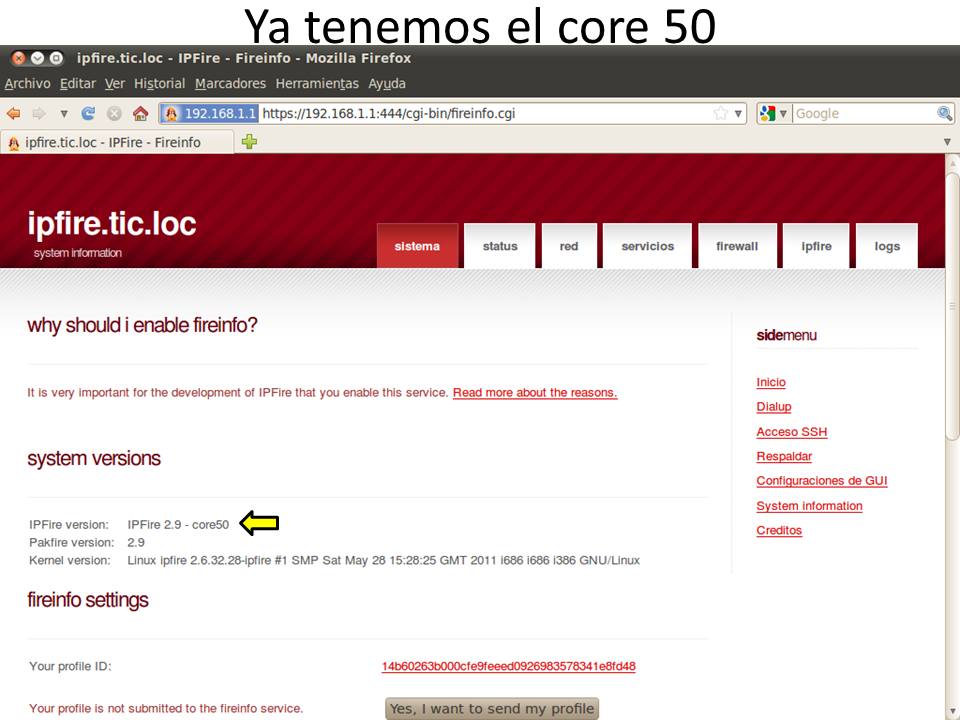Image resolution: width=960 pixels, height=720 pixels.
Task: Click the Firefox back arrow button
Action: pyautogui.click(x=14, y=114)
